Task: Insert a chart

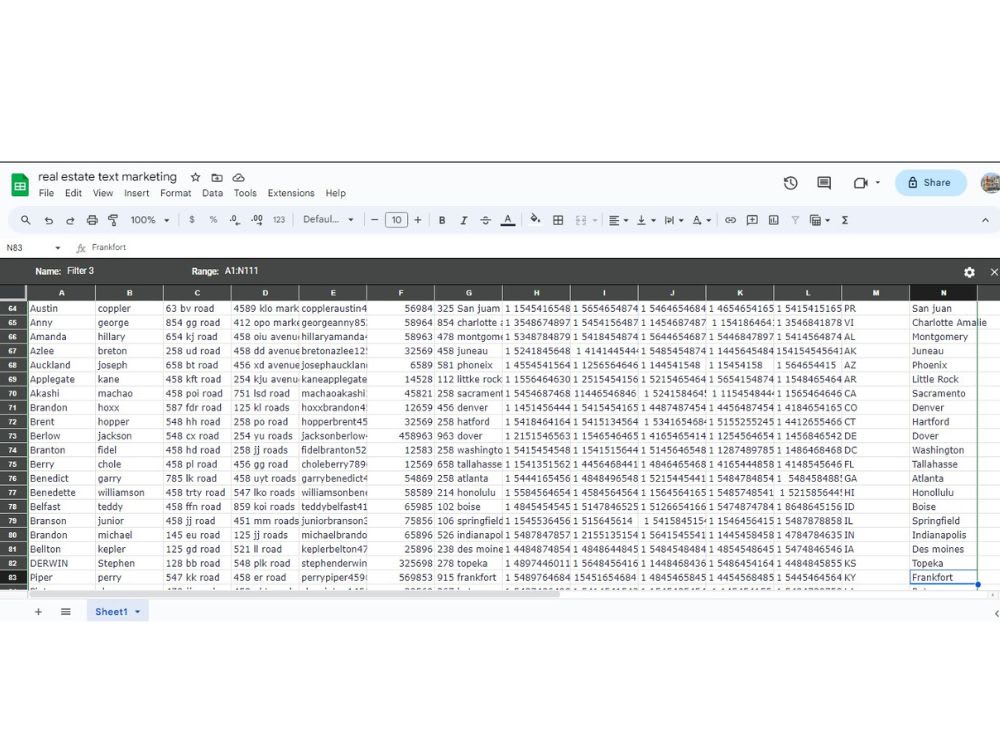Action: [x=774, y=220]
